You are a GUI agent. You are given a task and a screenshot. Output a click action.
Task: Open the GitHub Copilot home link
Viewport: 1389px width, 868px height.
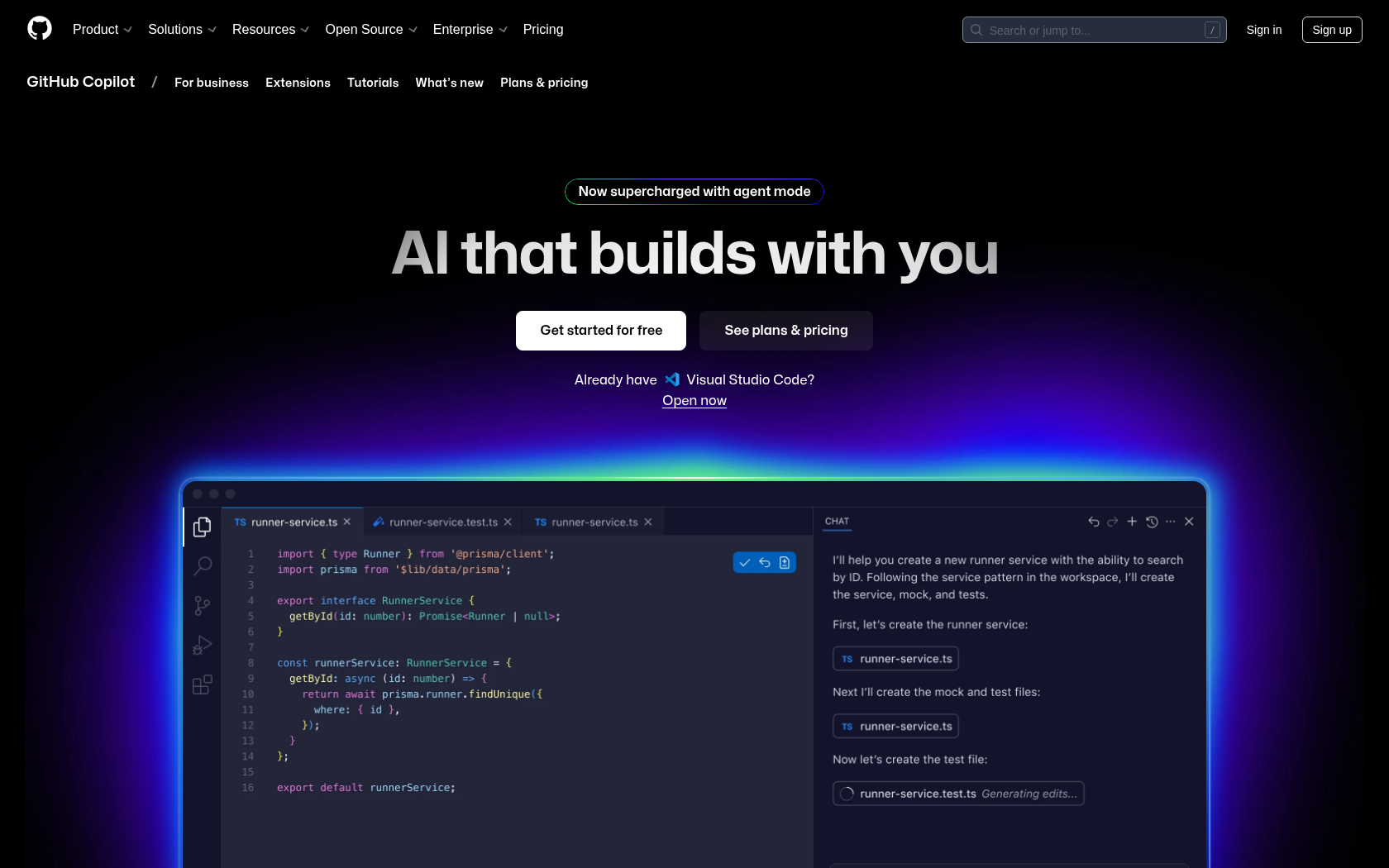[x=80, y=82]
